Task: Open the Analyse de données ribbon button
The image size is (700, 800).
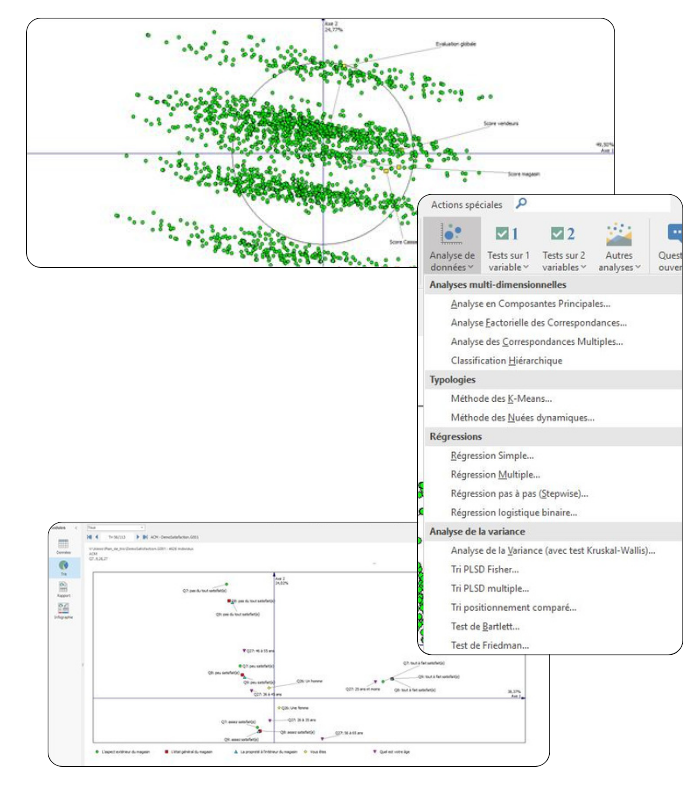Action: coord(451,246)
